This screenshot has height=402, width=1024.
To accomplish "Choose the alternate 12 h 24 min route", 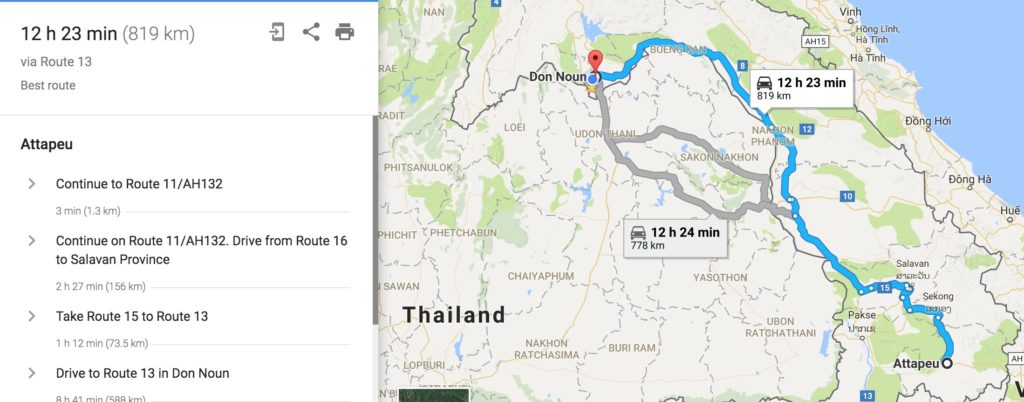I will click(x=675, y=238).
